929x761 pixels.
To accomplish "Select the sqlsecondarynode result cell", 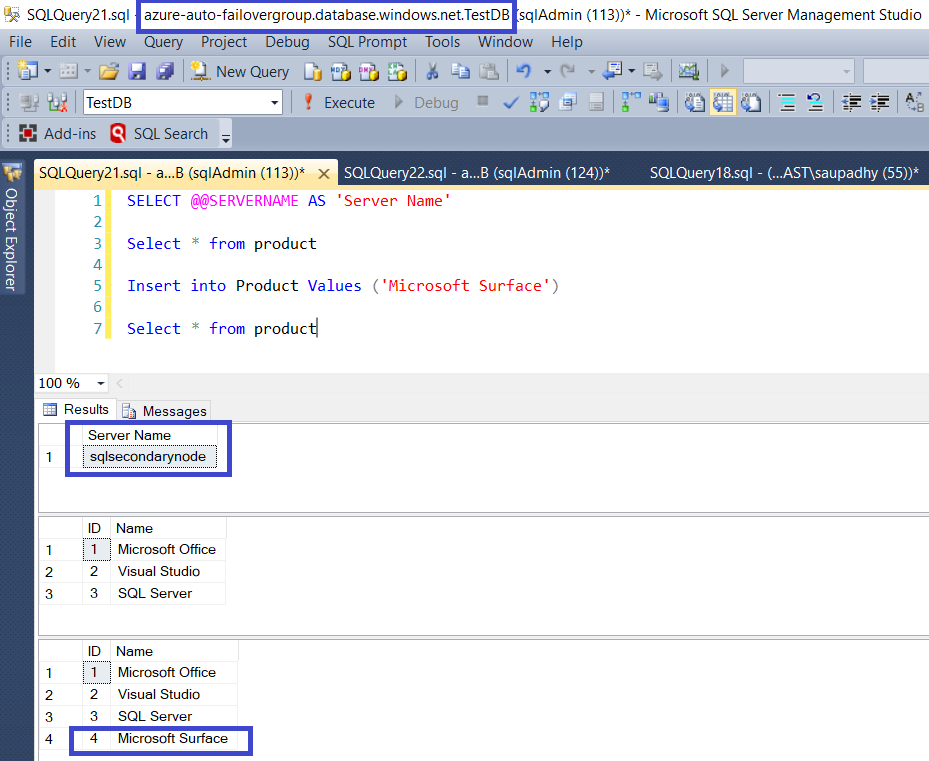I will pyautogui.click(x=149, y=456).
